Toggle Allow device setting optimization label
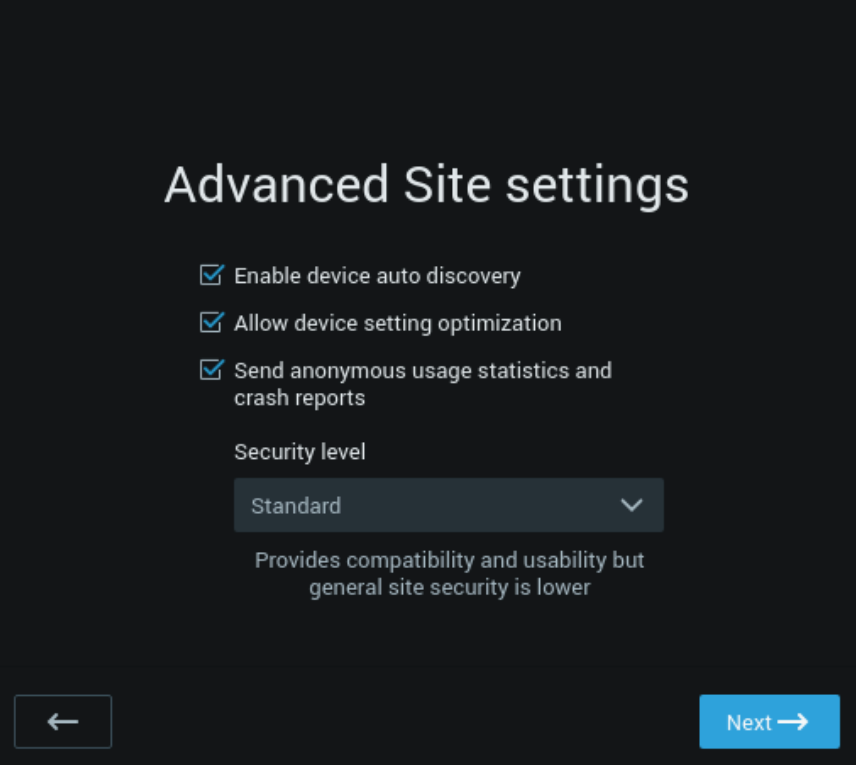856x765 pixels. coord(398,324)
